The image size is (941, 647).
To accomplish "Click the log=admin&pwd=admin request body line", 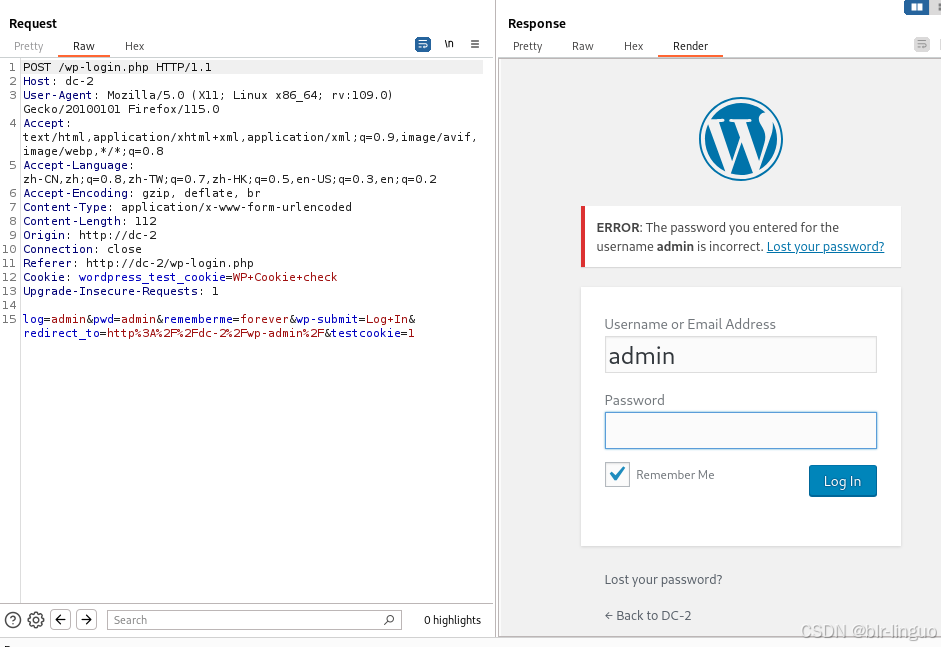I will tap(219, 319).
